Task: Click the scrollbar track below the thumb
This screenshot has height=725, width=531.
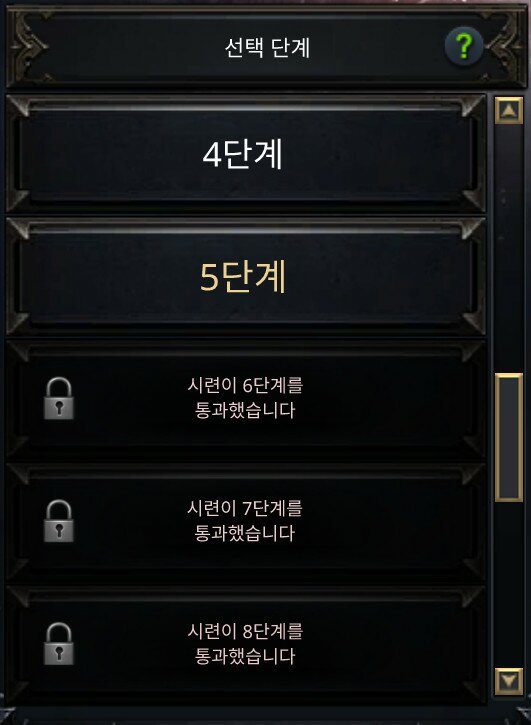Action: (x=509, y=585)
